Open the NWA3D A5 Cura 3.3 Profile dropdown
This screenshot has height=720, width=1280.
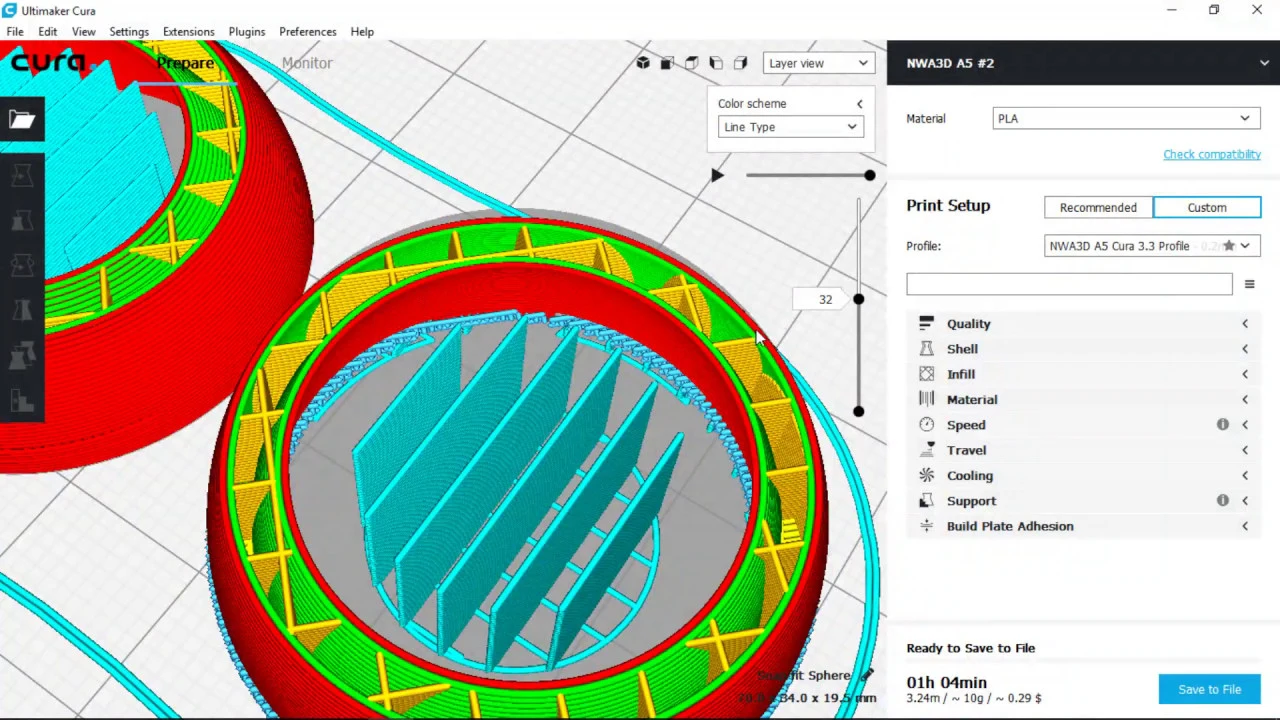(1152, 246)
